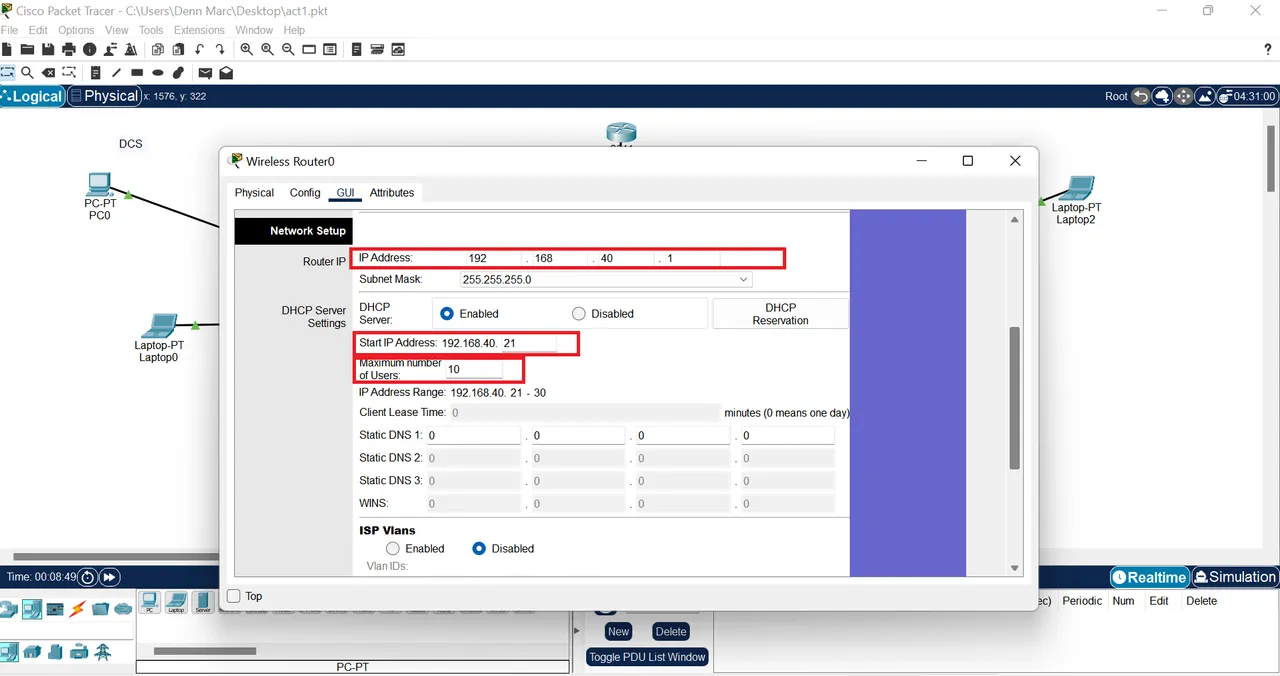Click the Delete scenario button

coord(671,631)
